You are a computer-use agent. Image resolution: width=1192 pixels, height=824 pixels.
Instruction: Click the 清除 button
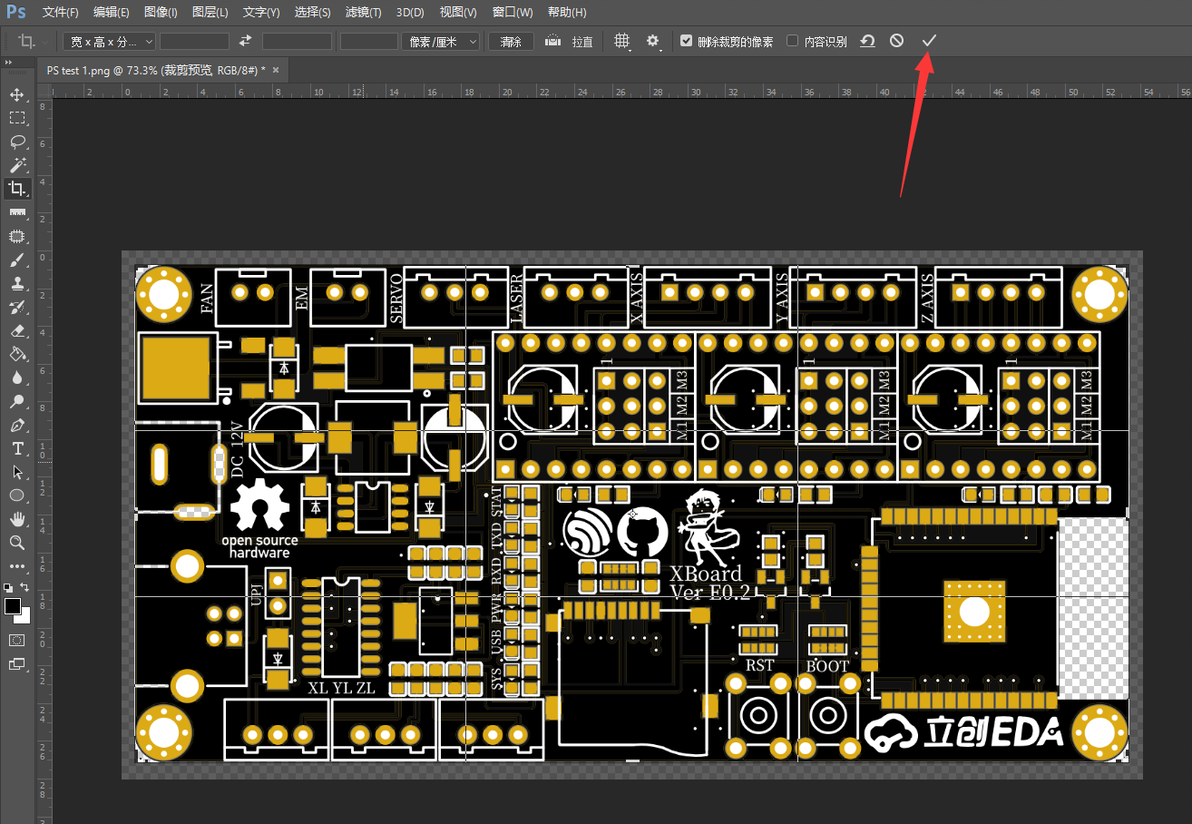click(511, 41)
